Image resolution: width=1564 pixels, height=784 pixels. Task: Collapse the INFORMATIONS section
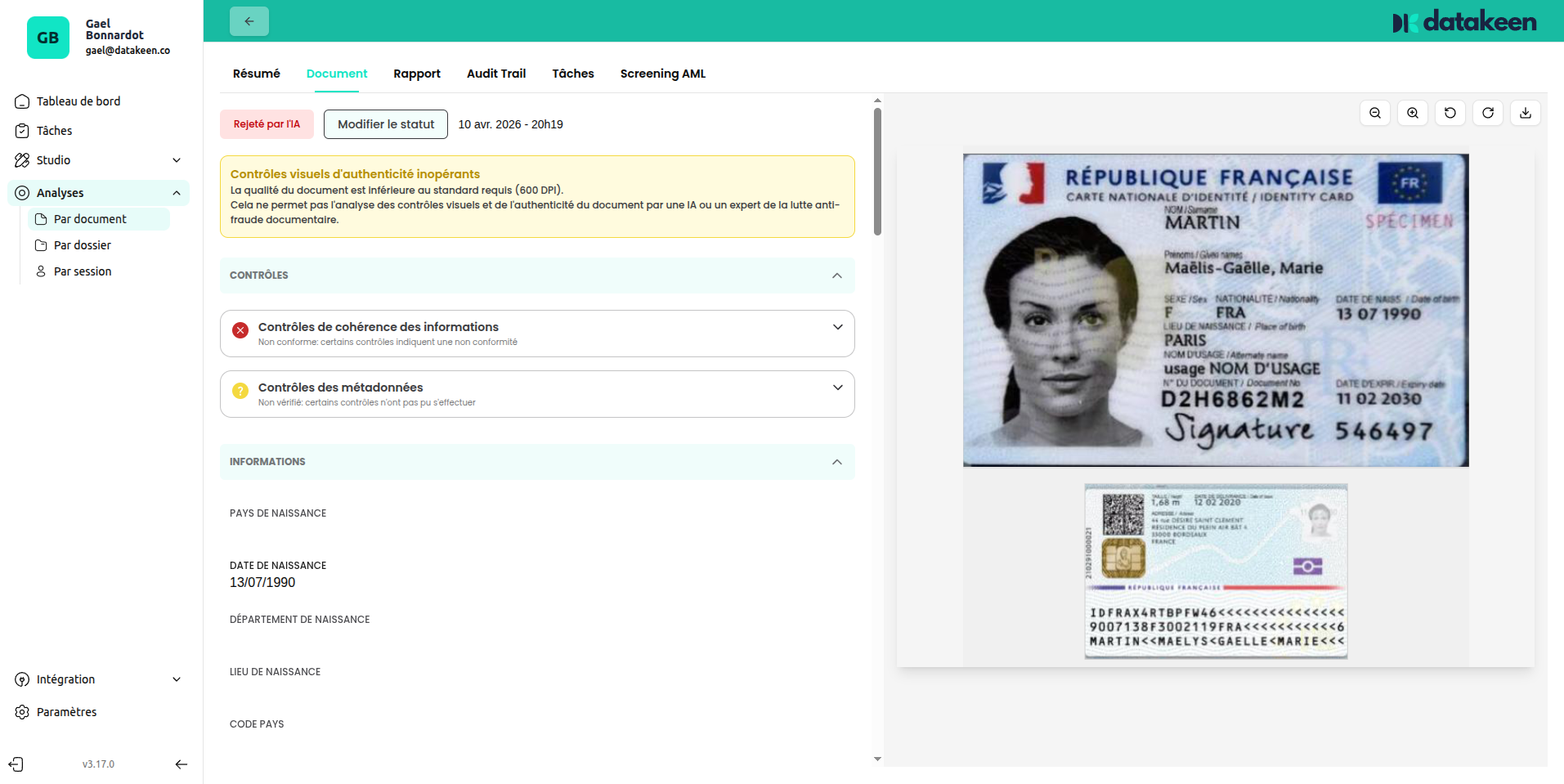pos(836,462)
